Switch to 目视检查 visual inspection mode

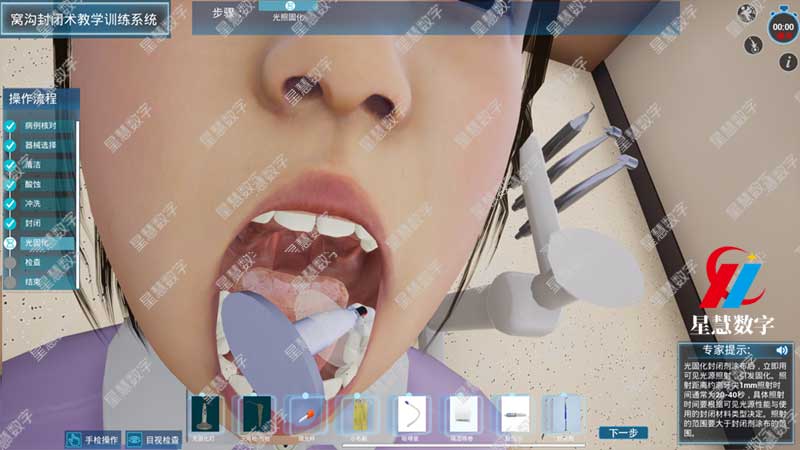153,439
